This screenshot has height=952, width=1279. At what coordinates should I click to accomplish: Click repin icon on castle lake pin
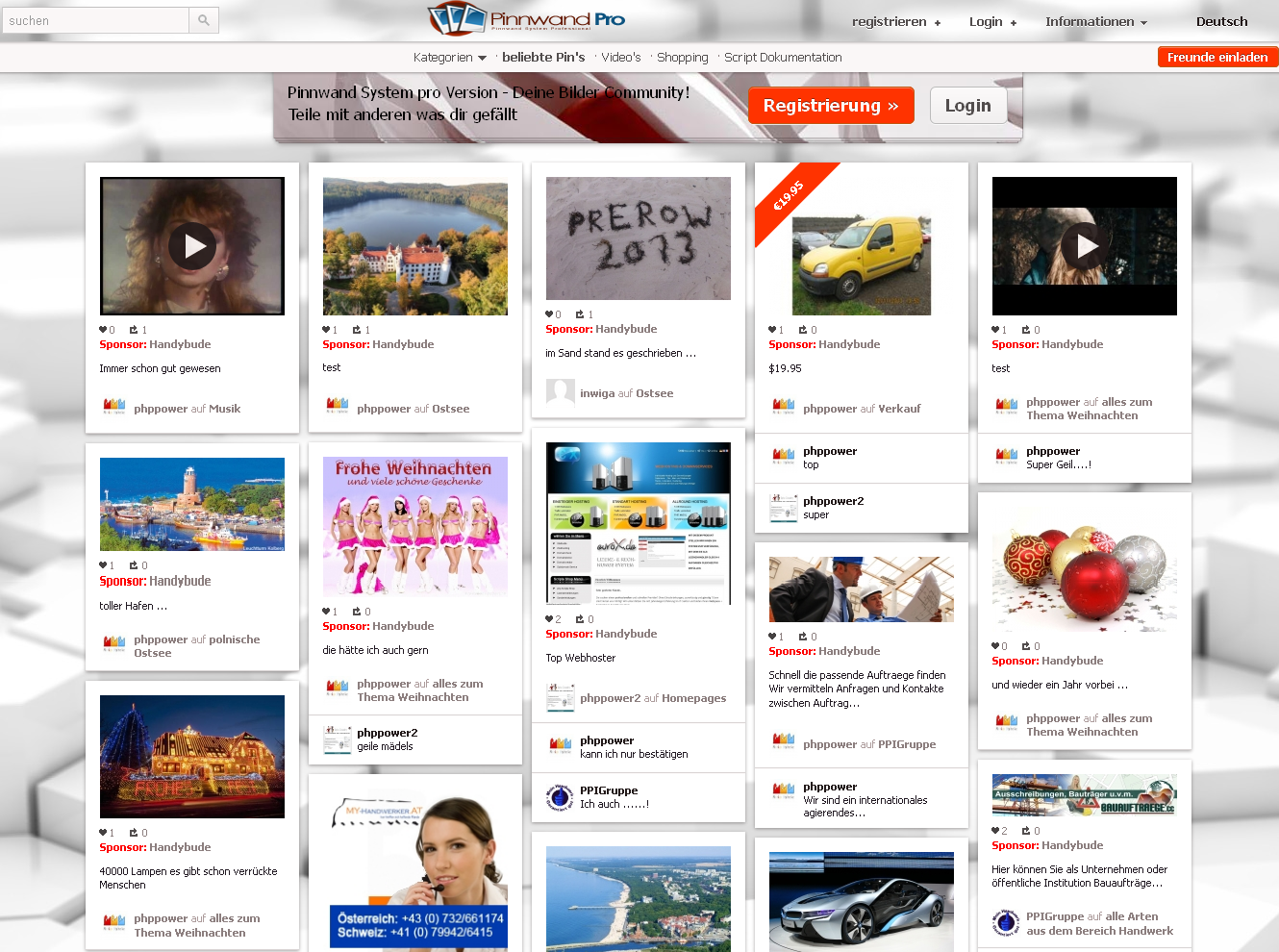coord(357,330)
